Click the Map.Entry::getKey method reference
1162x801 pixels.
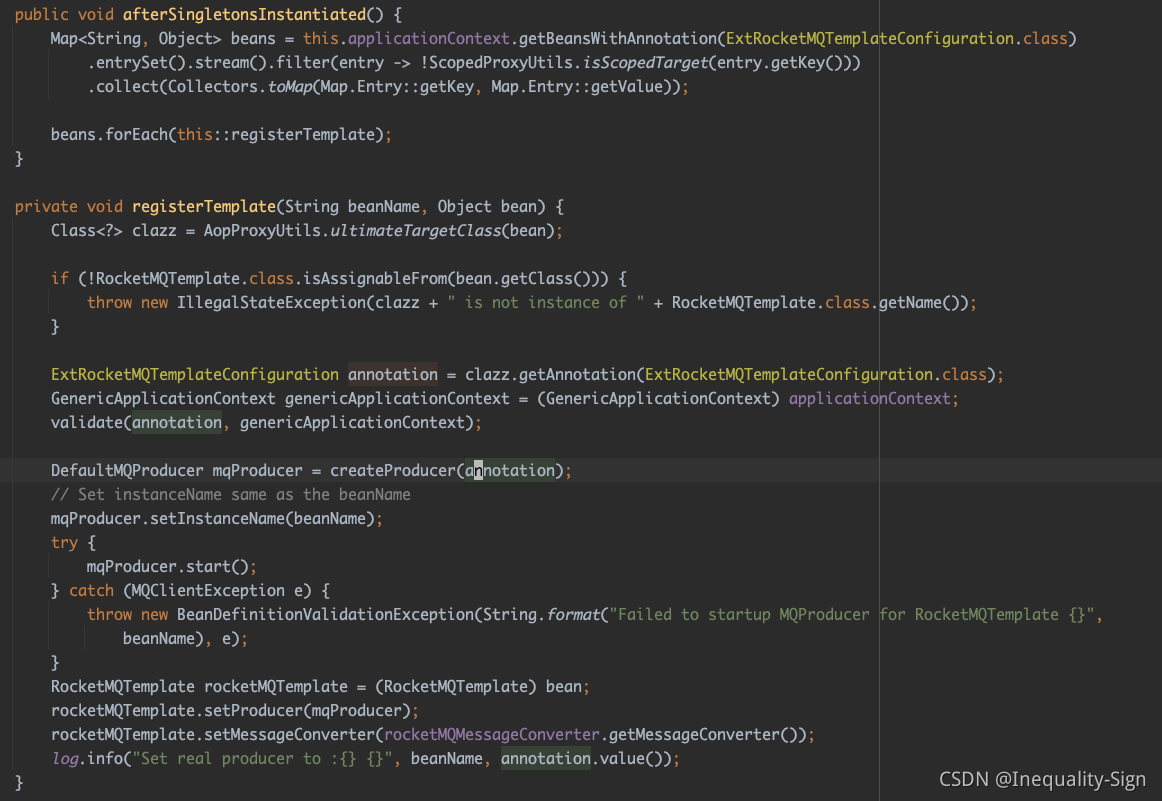point(397,87)
